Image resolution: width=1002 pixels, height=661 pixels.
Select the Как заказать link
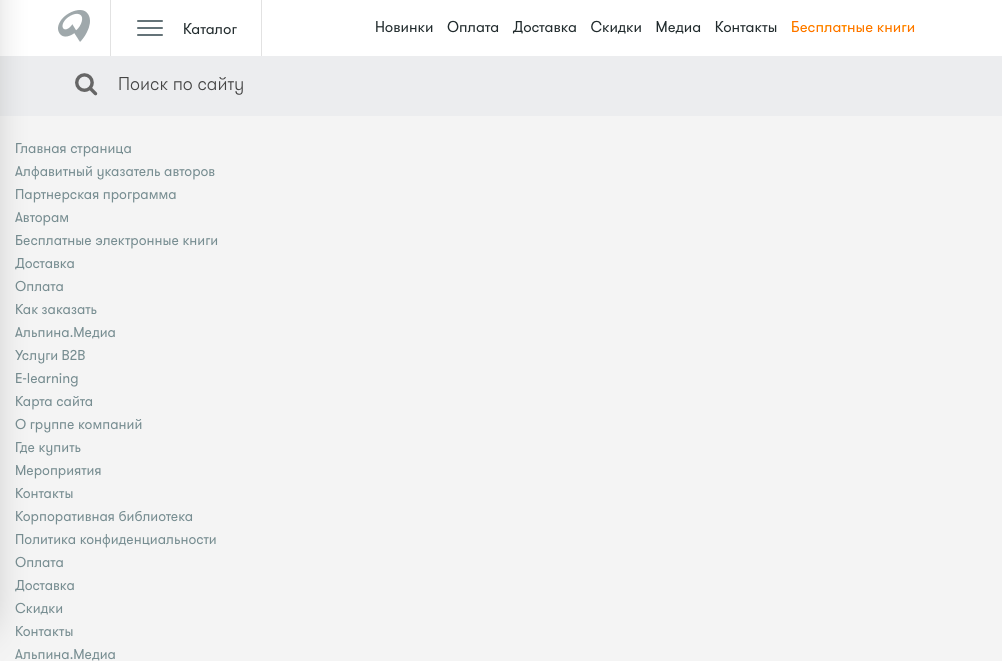56,309
